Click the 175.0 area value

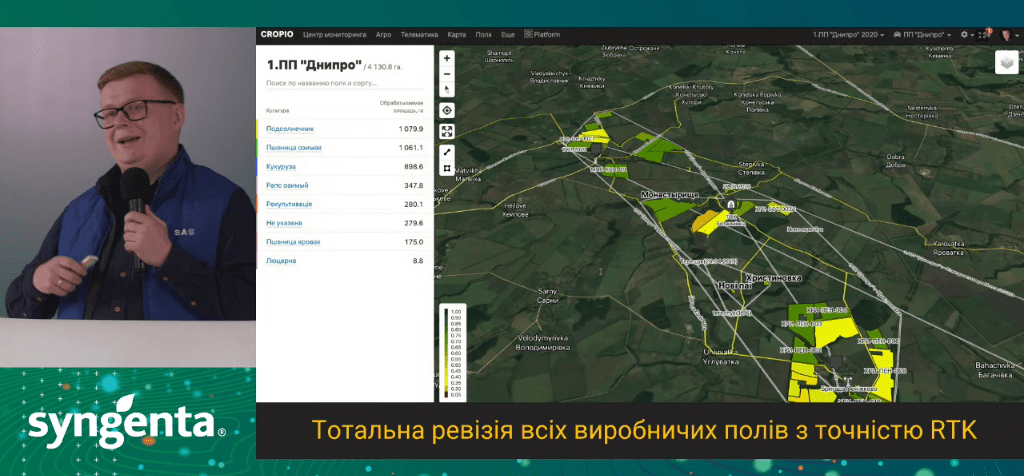[x=414, y=242]
